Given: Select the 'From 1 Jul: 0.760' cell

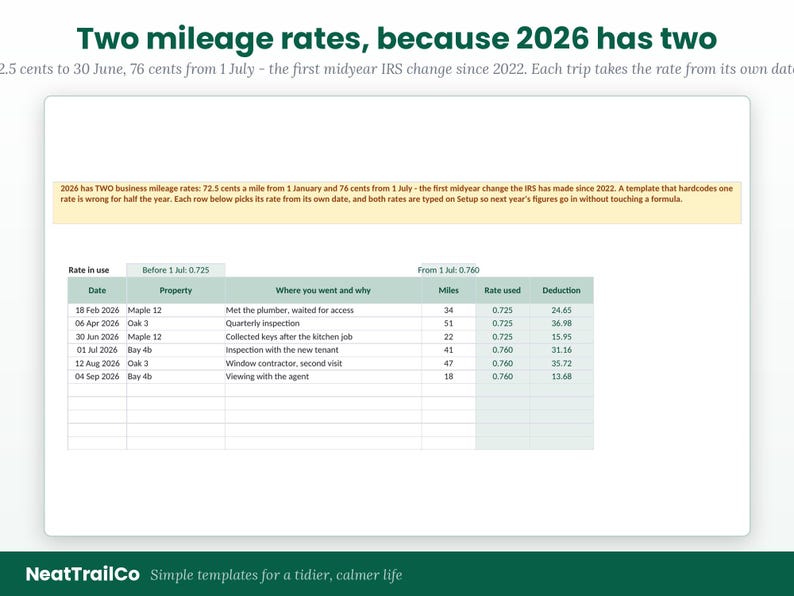Looking at the screenshot, I should tap(448, 270).
